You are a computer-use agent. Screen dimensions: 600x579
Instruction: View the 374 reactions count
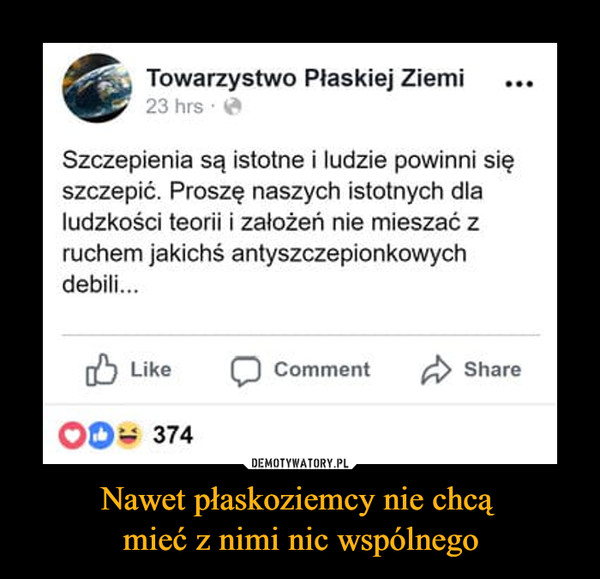coord(173,435)
